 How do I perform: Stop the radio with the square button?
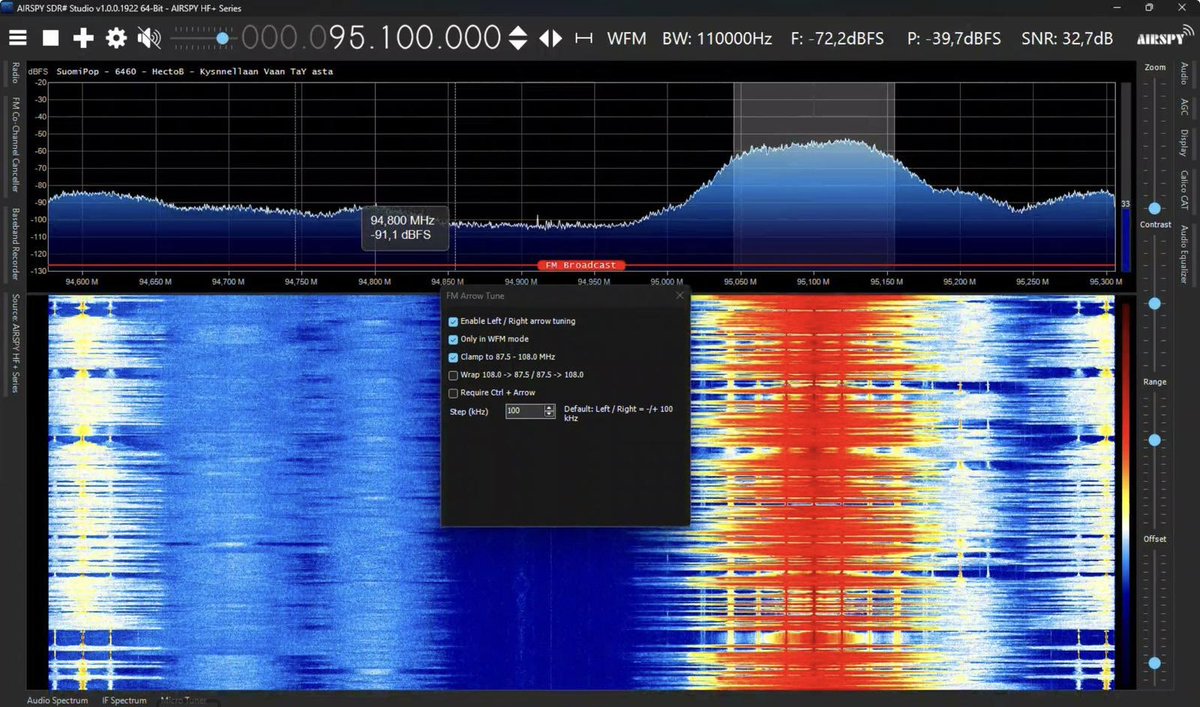[x=51, y=39]
